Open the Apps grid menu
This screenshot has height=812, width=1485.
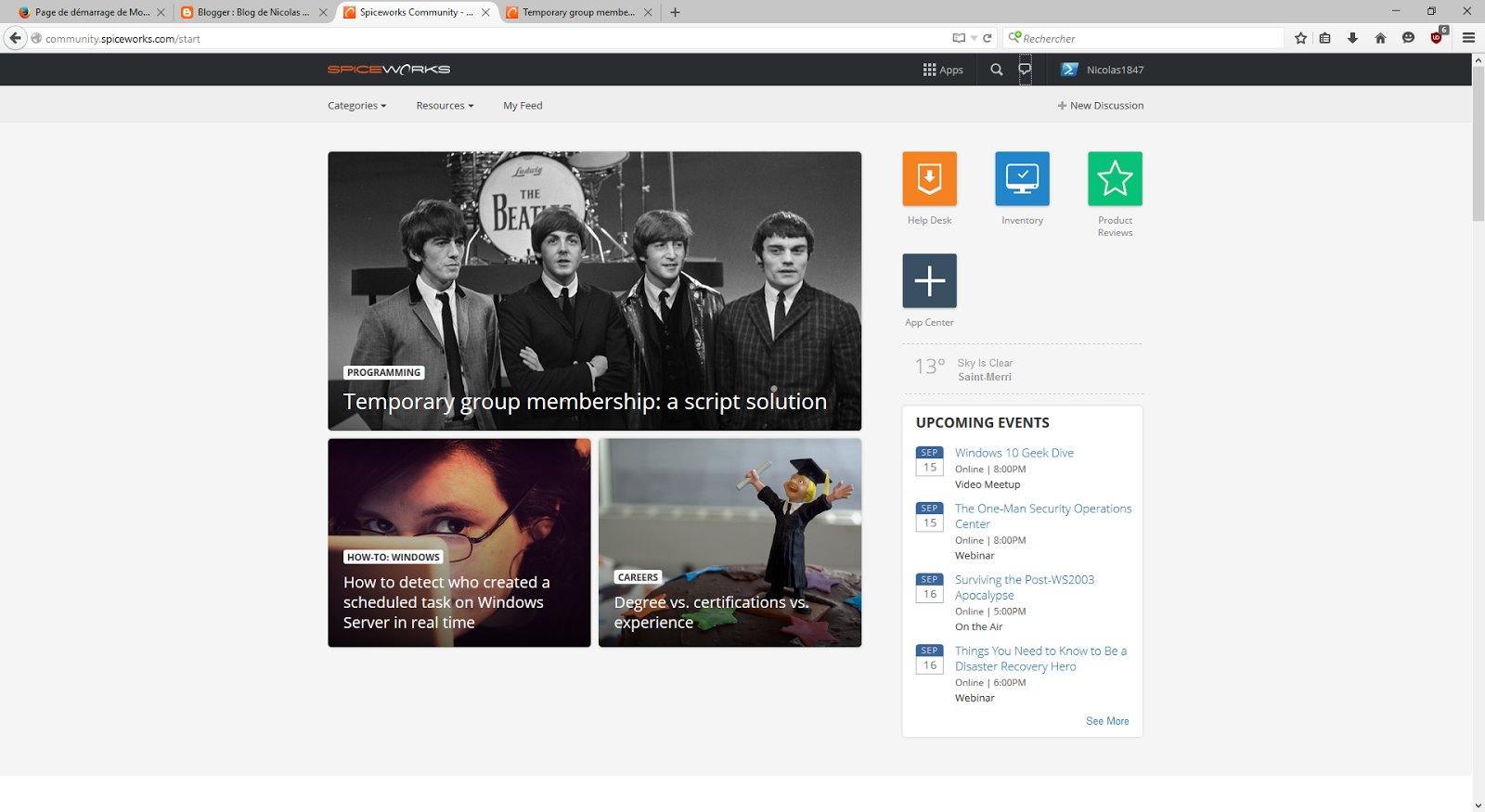pyautogui.click(x=943, y=70)
